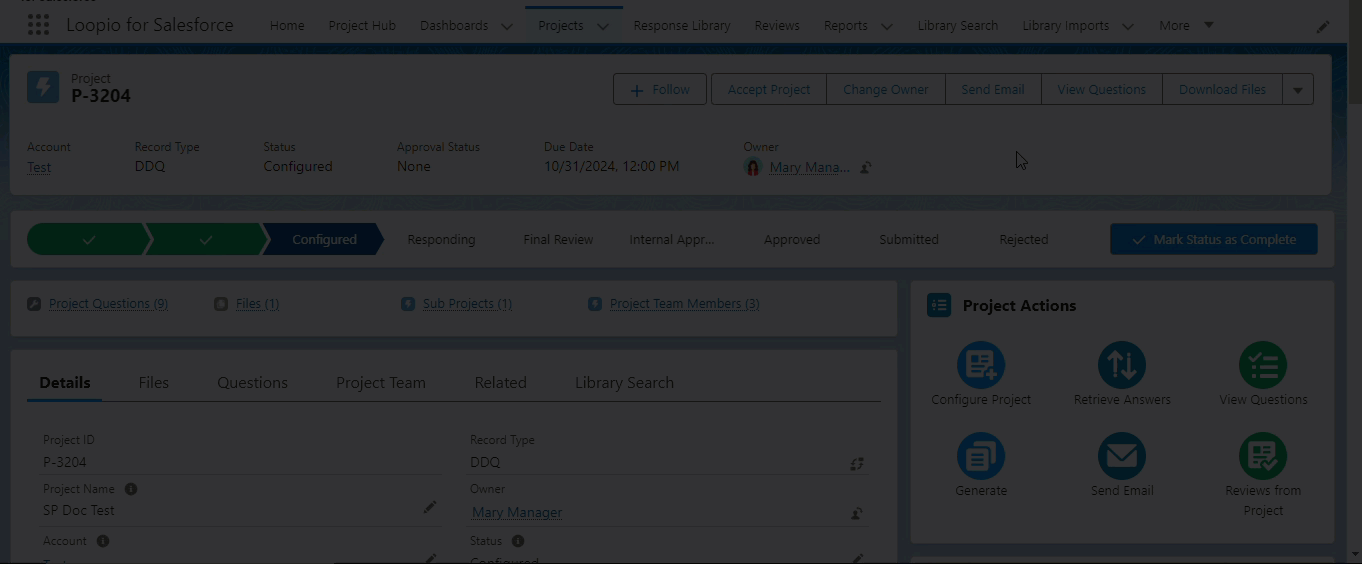Expand the Reports nav dropdown chevron
This screenshot has width=1362, height=564.
886,26
